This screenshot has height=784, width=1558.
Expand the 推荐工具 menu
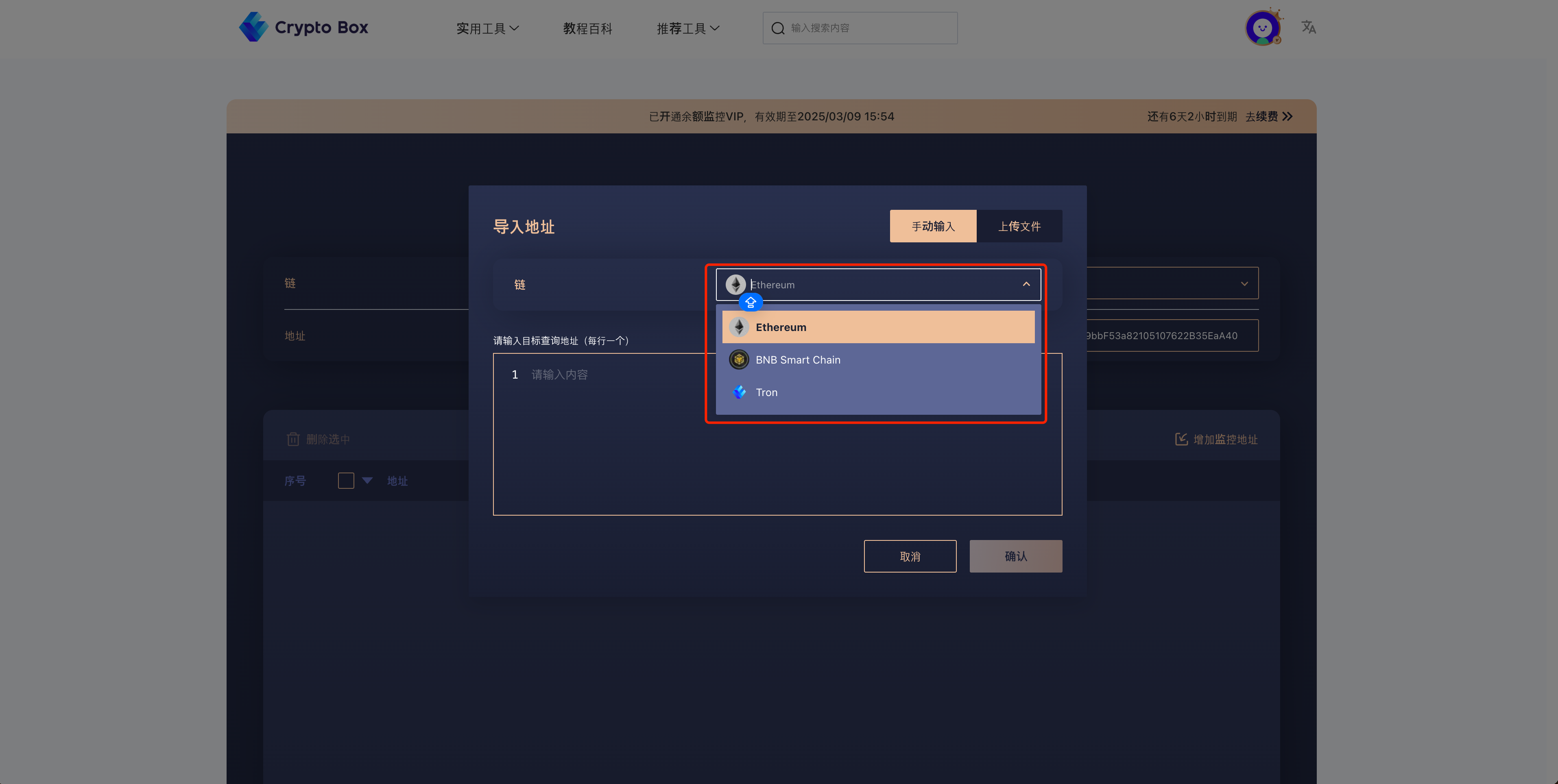[x=687, y=28]
